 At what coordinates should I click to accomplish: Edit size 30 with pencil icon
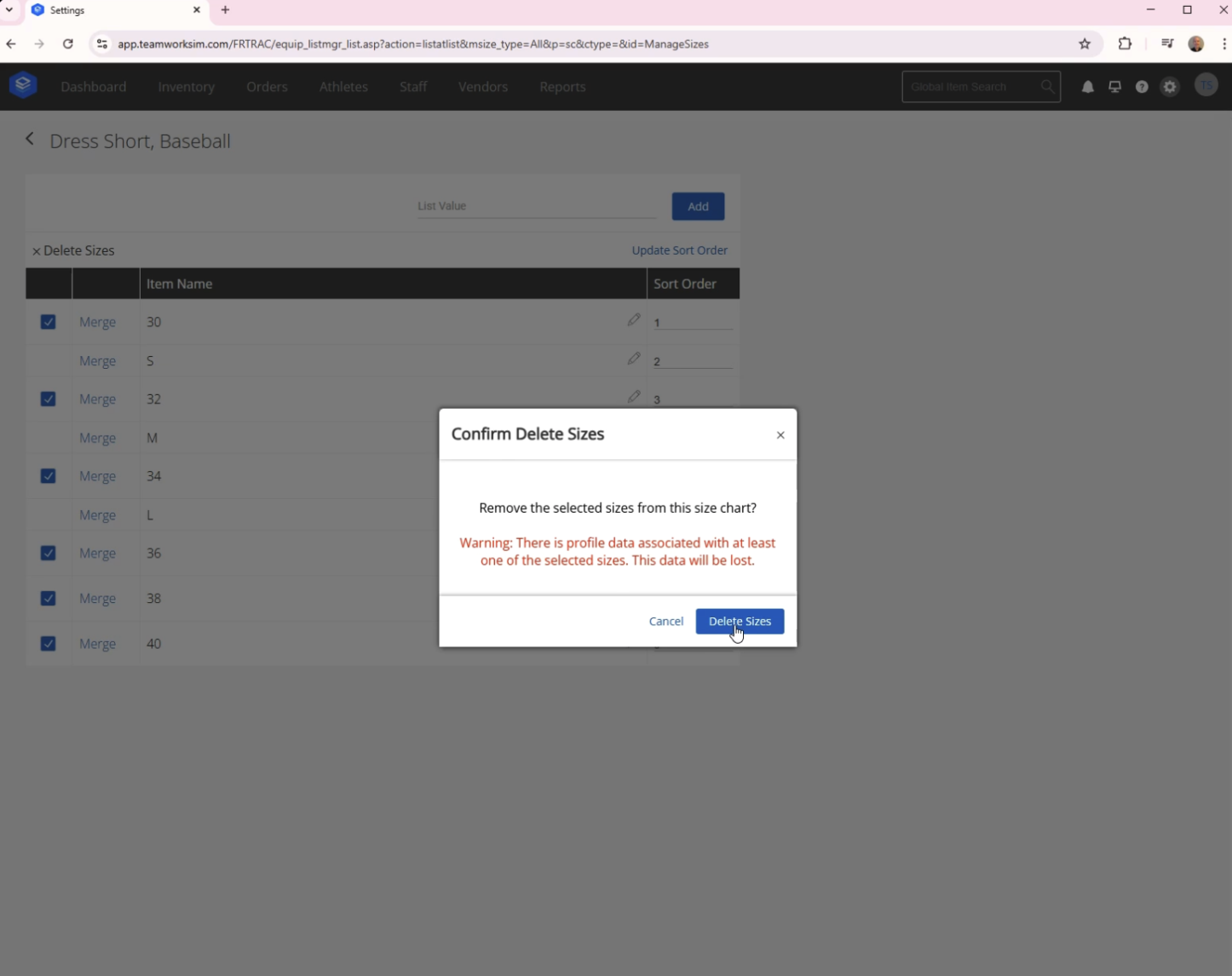[634, 320]
